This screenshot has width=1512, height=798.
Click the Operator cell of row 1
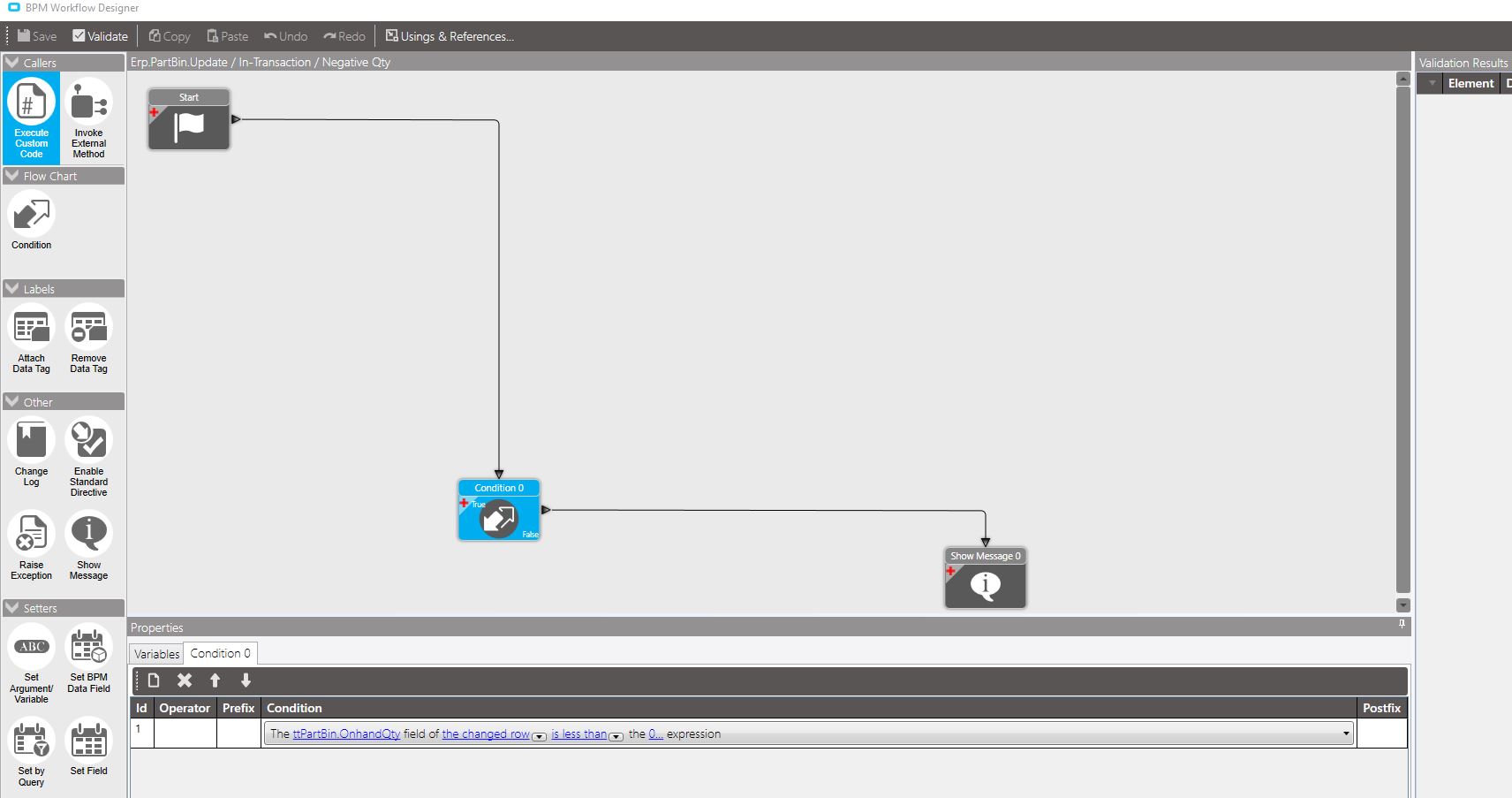click(185, 733)
